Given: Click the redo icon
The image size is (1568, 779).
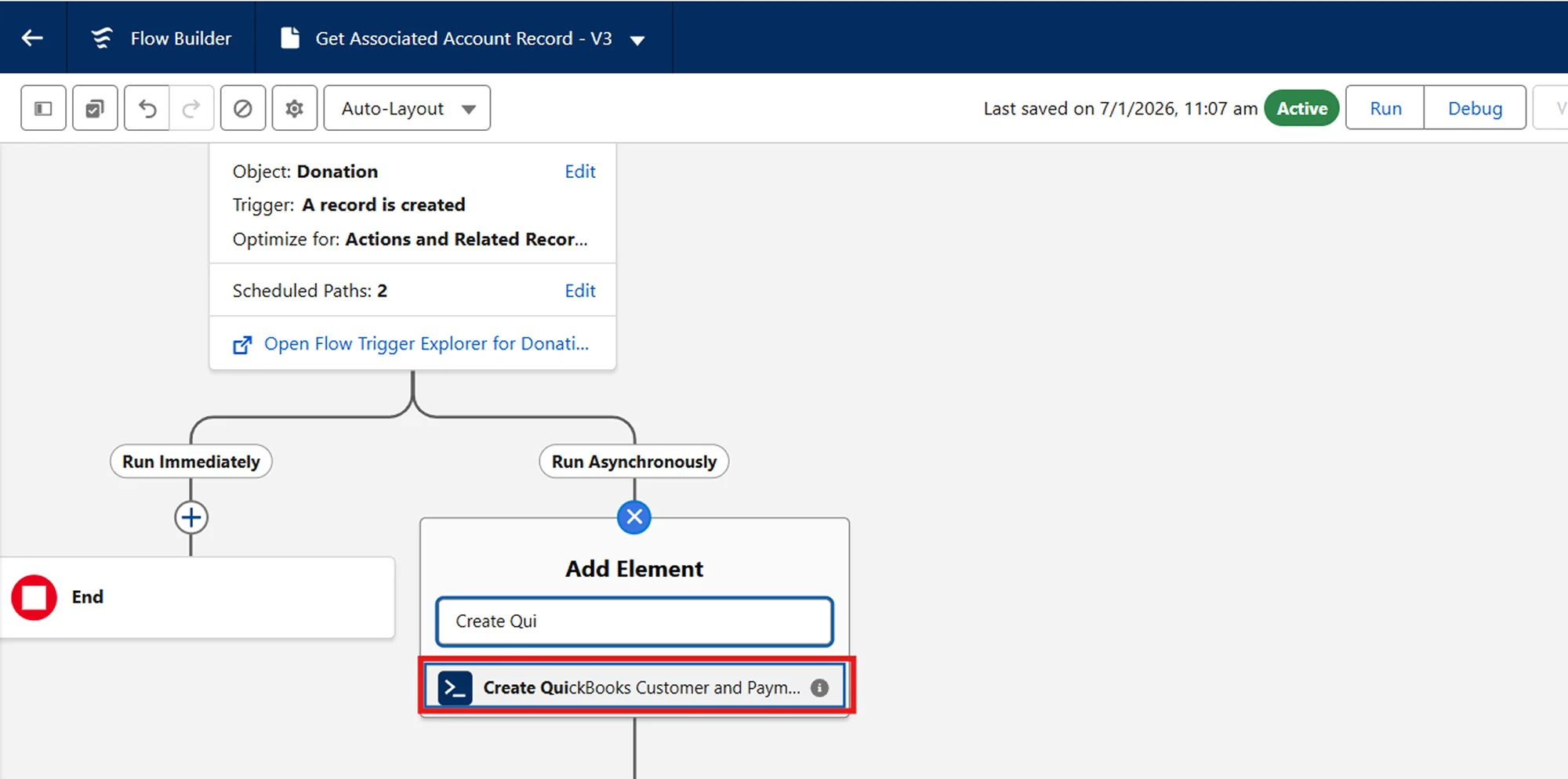Looking at the screenshot, I should (x=191, y=107).
